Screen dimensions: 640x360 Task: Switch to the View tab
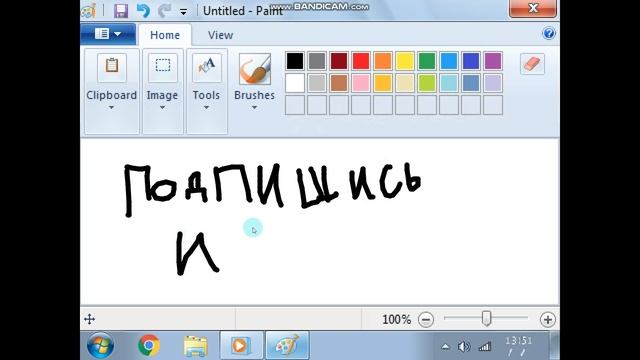[x=220, y=35]
